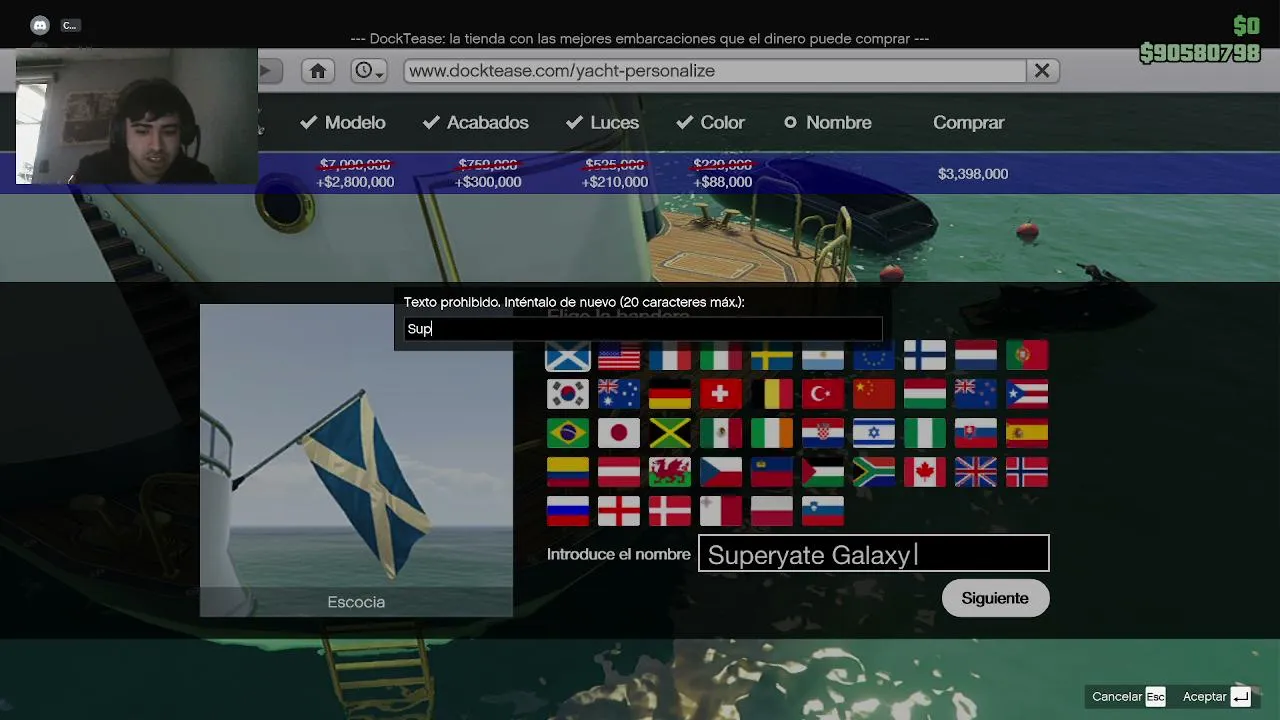Viewport: 1280px width, 720px height.
Task: Pick the Portugal flag
Action: pyautogui.click(x=1027, y=355)
